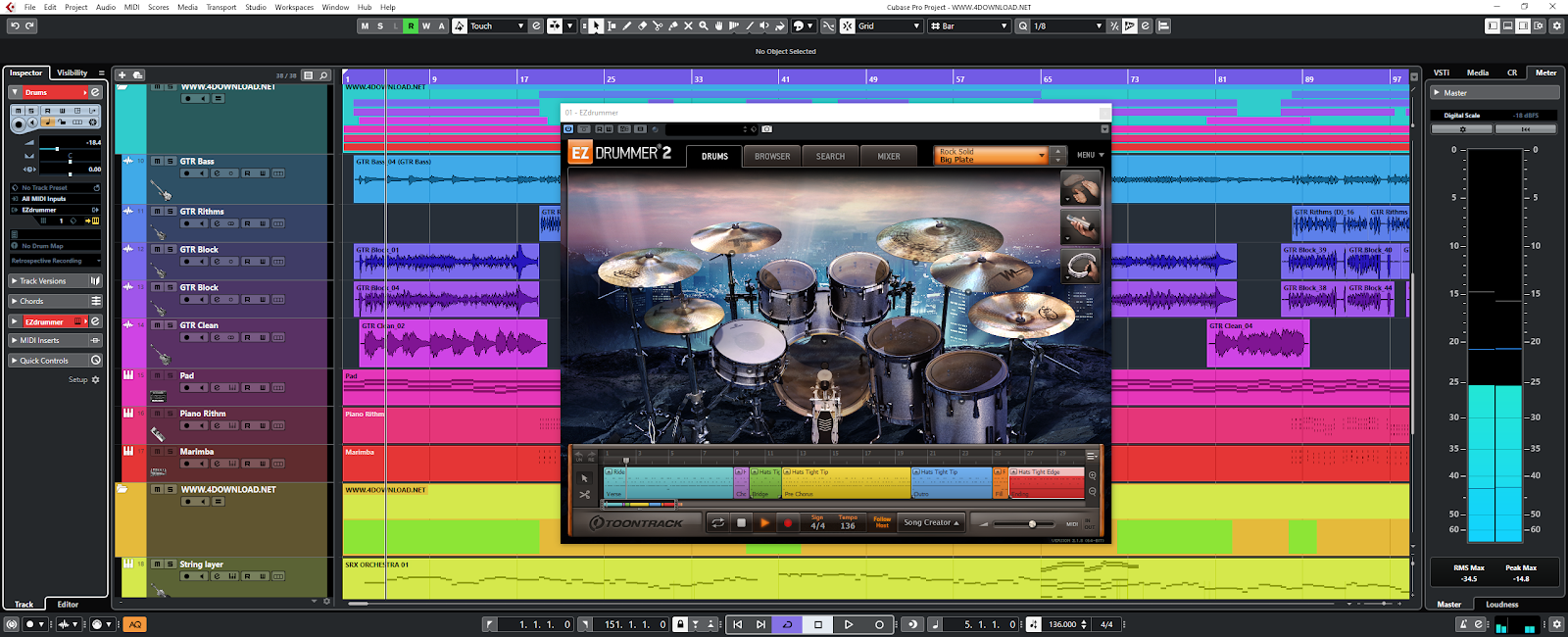Expand the MIDI Inserts inspector section
Image resolution: width=1568 pixels, height=637 pixels.
point(55,340)
